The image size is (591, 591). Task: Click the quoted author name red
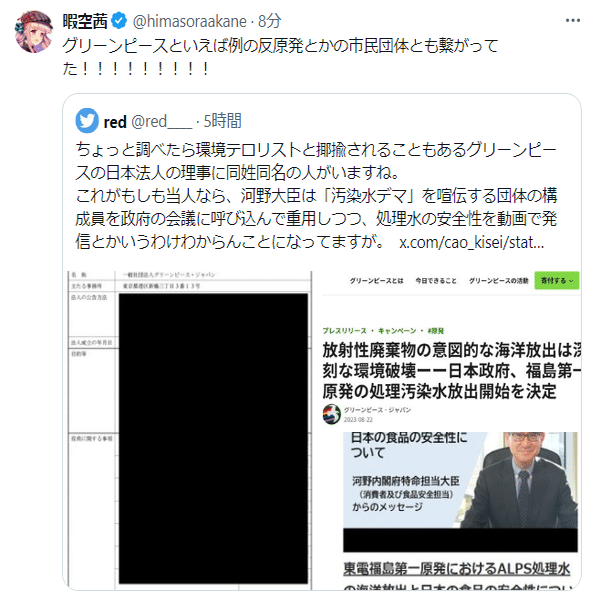115,122
